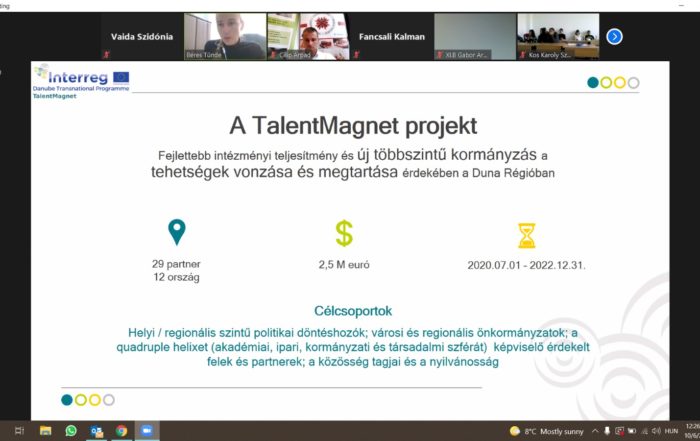Open Outlook from the taskbar
Screen dimensions: 700x441
coord(96,430)
